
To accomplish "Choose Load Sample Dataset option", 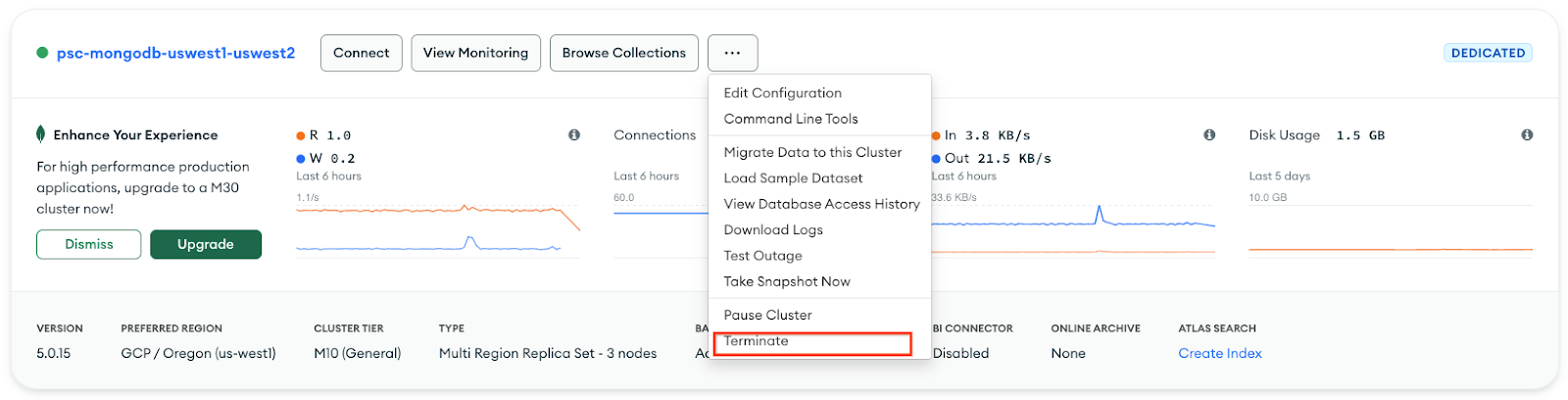I will click(x=793, y=178).
